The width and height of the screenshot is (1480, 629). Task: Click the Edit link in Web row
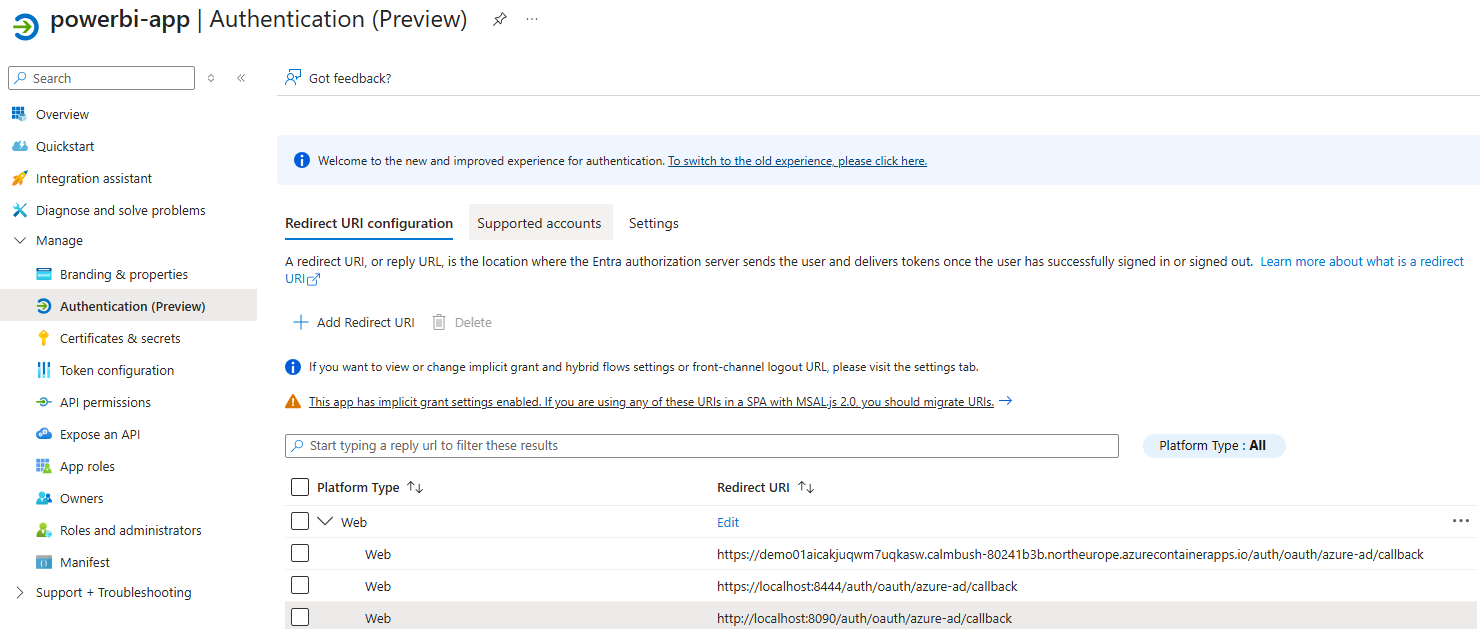tap(728, 522)
